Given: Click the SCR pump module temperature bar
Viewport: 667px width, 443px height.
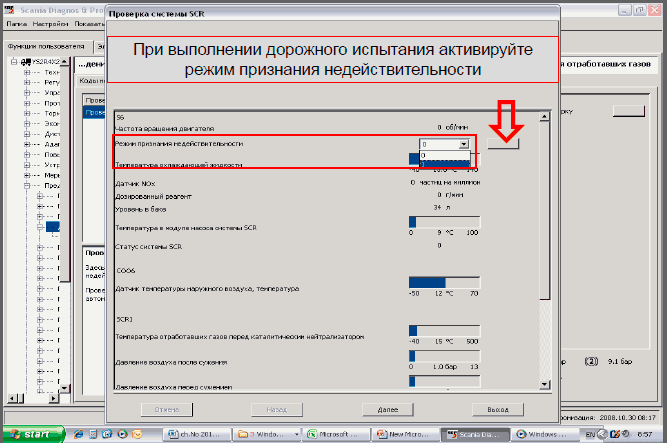Looking at the screenshot, I should pos(413,222).
